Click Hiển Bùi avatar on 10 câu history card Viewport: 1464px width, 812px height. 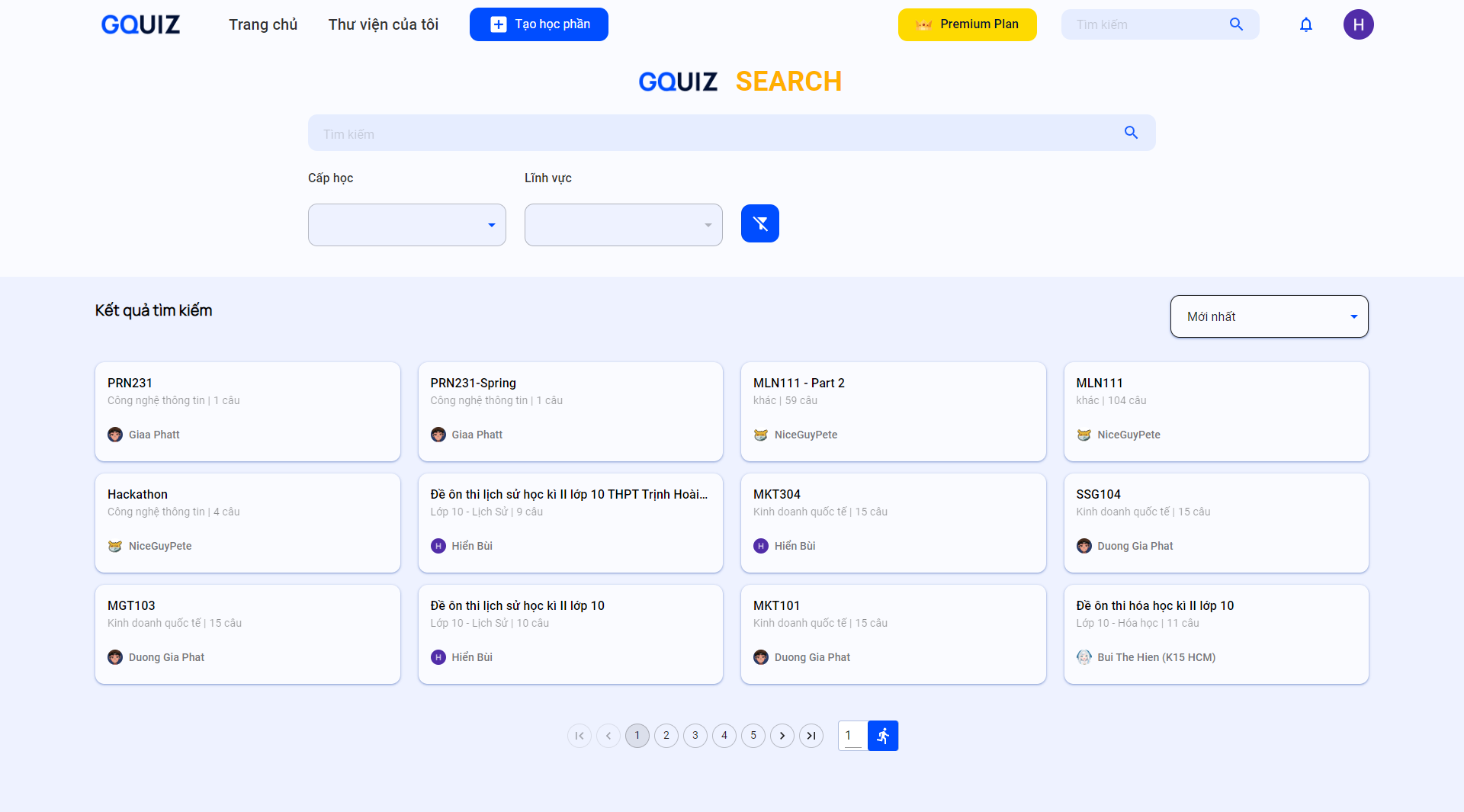438,657
